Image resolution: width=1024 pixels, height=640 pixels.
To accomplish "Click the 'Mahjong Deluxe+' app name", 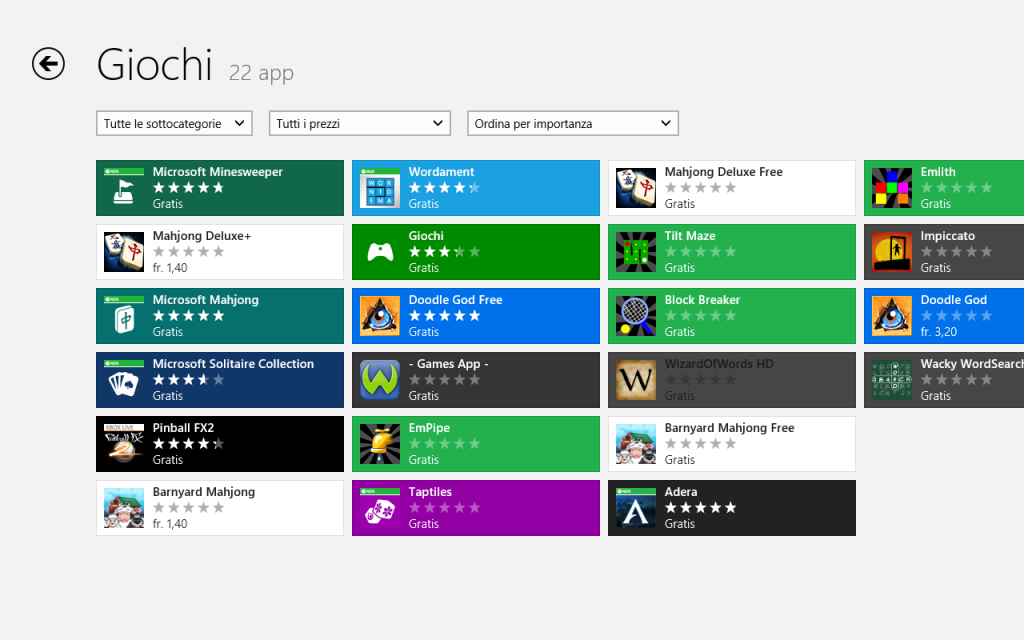I will pos(202,236).
